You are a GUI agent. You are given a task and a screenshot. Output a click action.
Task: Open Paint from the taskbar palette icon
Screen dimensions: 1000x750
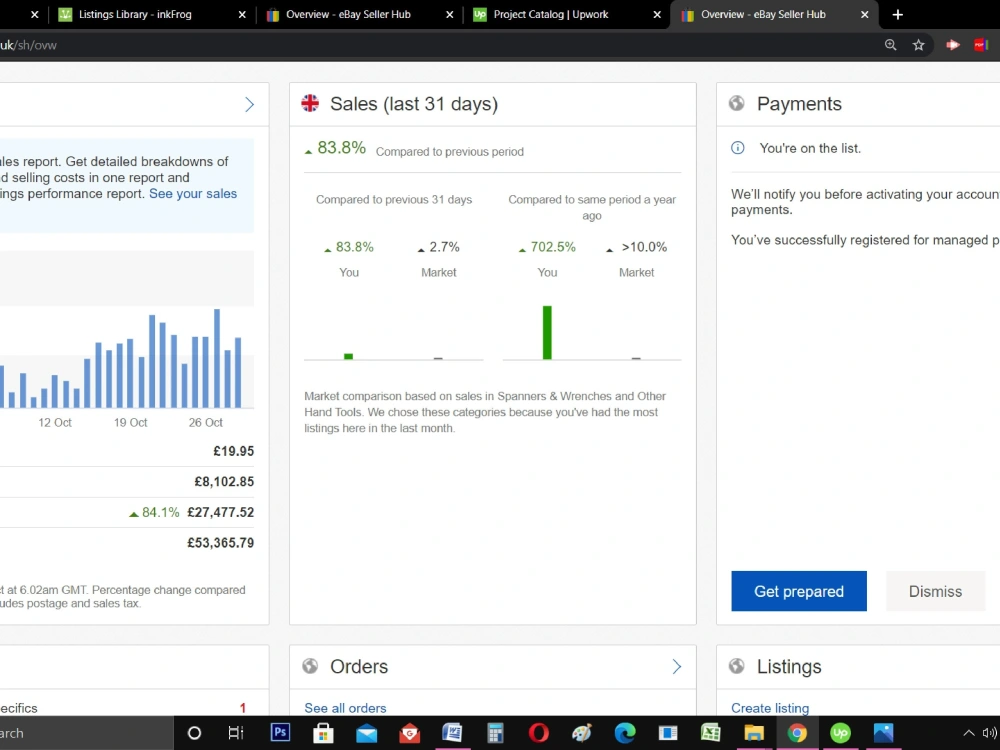582,733
